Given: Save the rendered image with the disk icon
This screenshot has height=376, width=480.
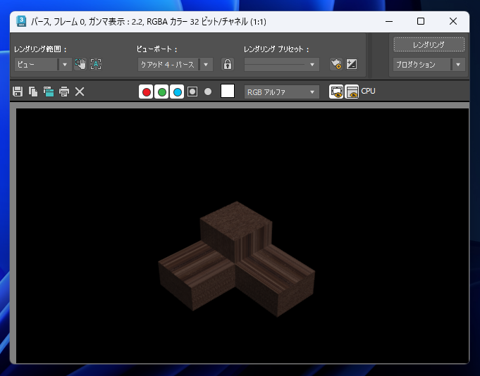Looking at the screenshot, I should pyautogui.click(x=18, y=91).
